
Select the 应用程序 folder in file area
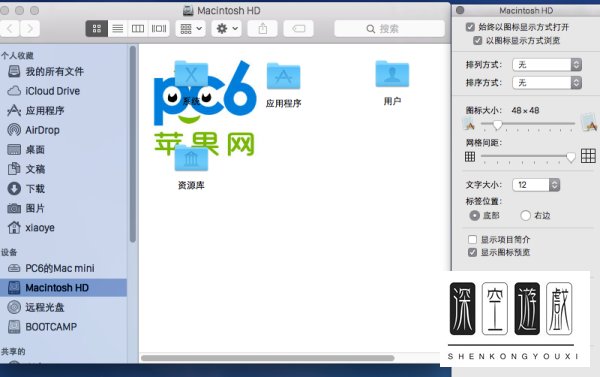(x=283, y=76)
